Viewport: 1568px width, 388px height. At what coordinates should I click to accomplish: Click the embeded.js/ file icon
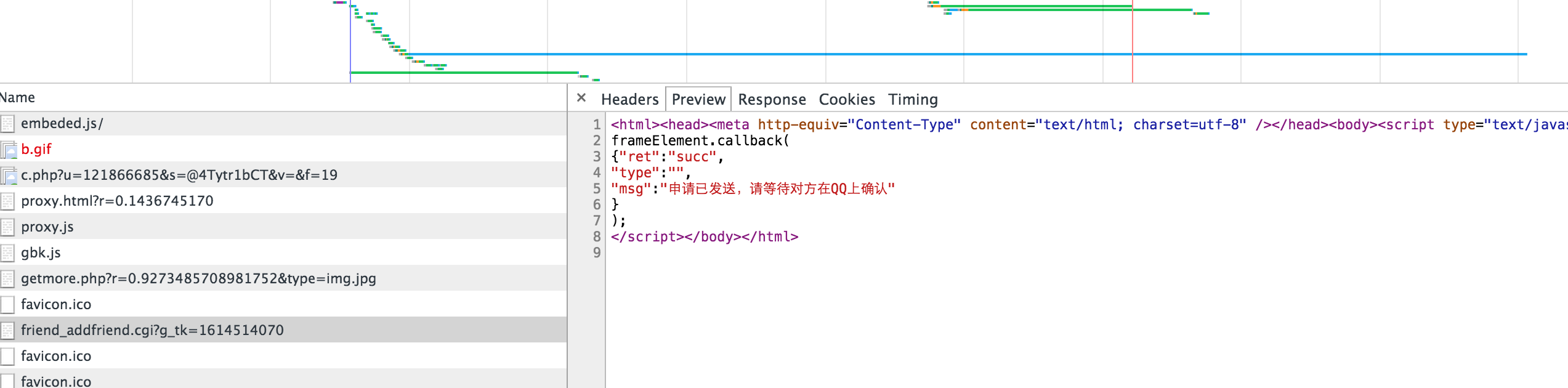(x=7, y=124)
